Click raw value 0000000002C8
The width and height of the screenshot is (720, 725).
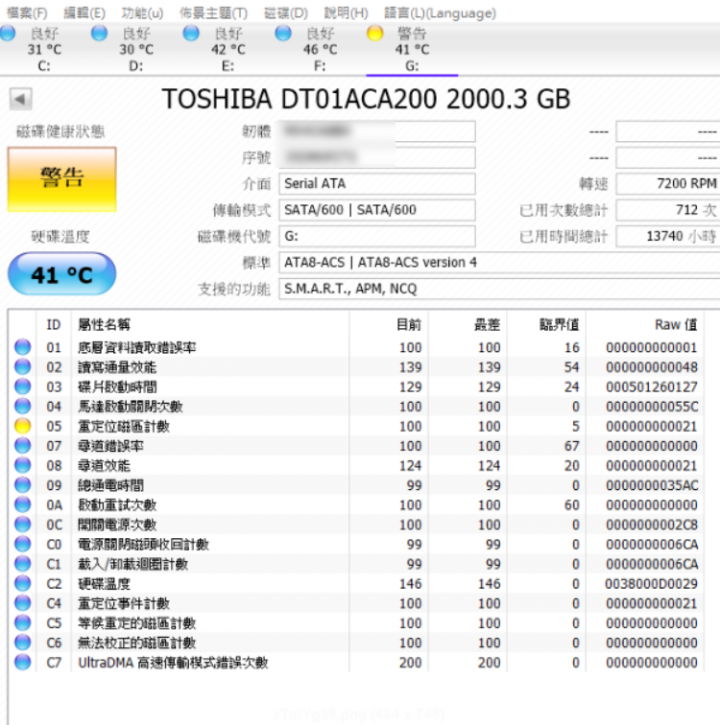652,525
